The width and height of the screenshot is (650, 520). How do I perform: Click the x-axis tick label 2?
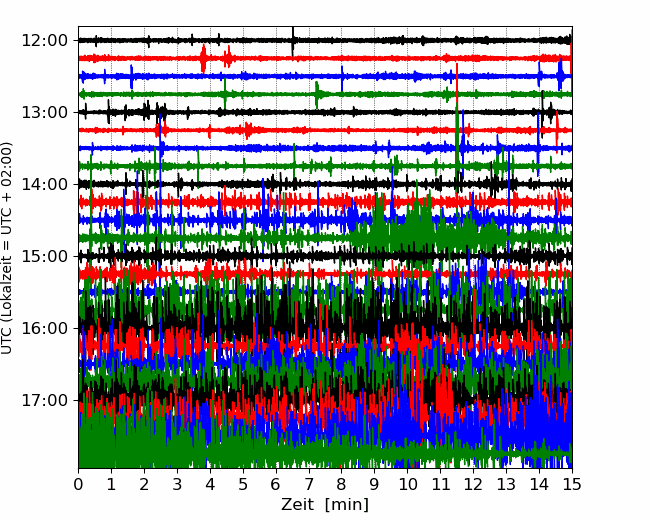coord(144,484)
